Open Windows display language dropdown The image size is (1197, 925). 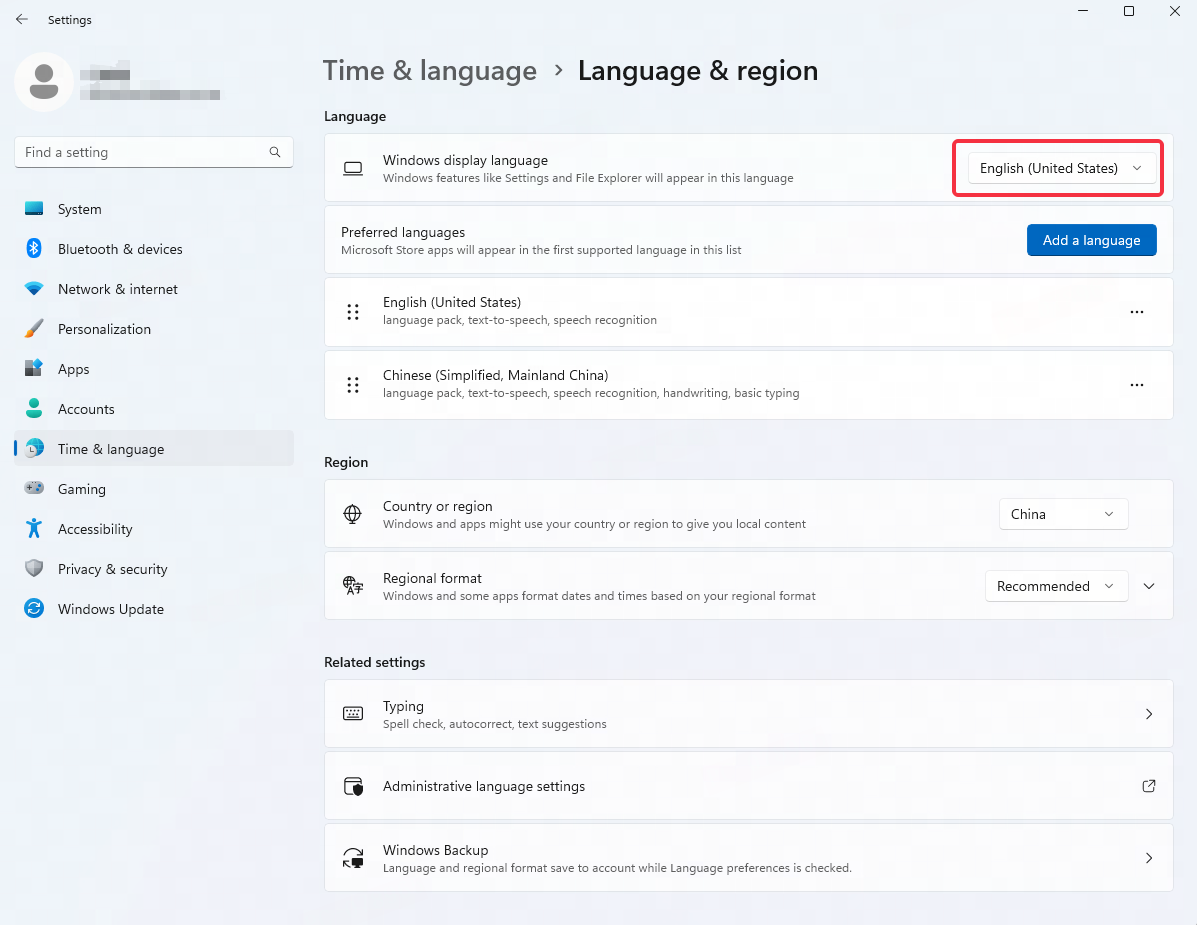pyautogui.click(x=1060, y=168)
